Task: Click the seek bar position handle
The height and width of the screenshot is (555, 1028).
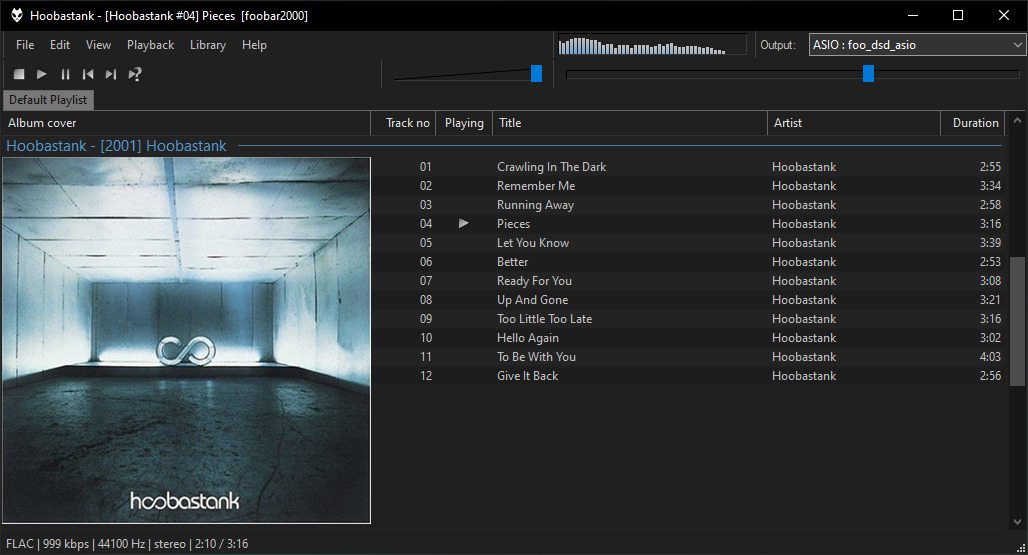Action: pos(868,73)
